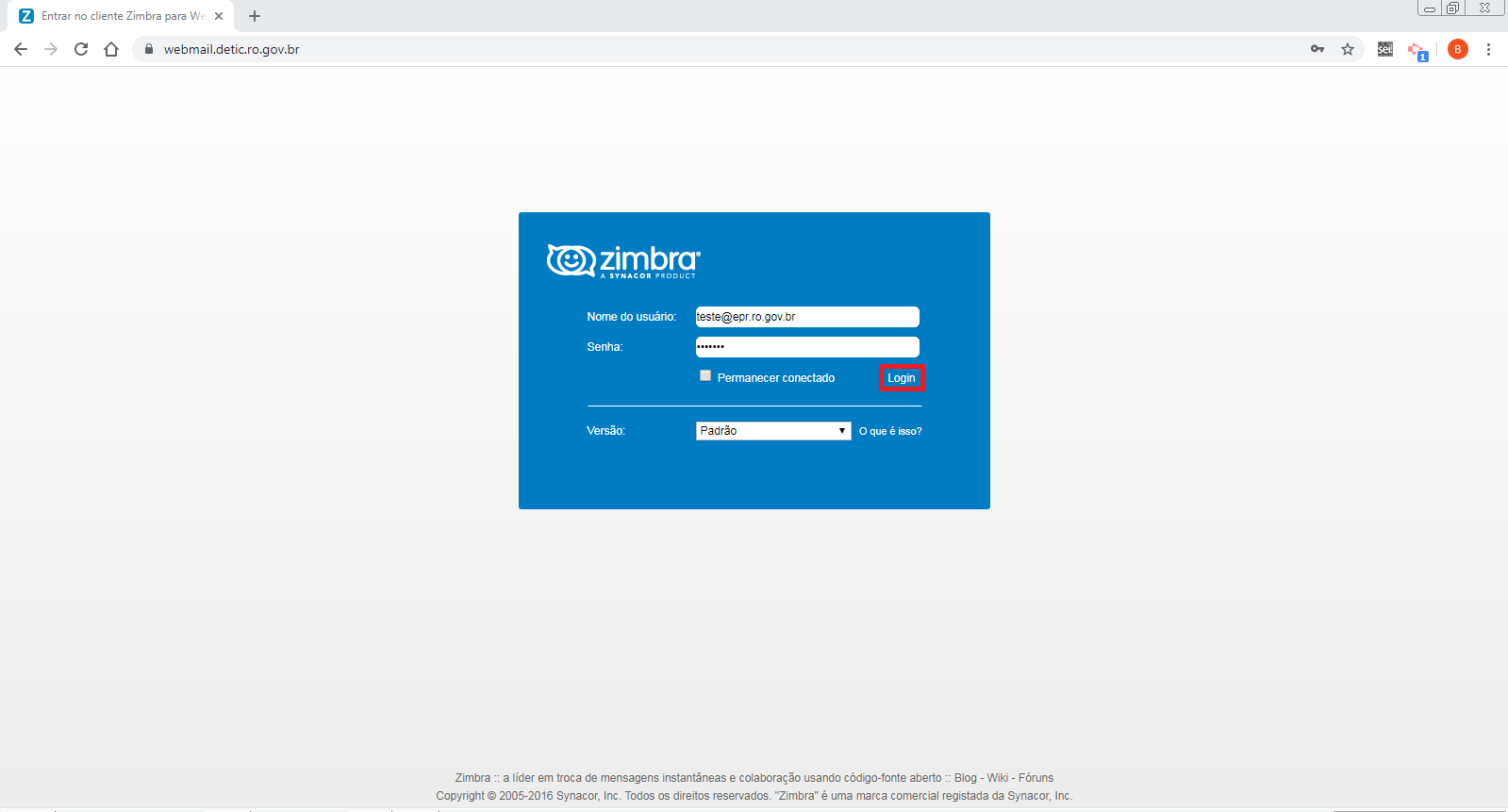Go back with browser back arrow
The image size is (1508, 812).
(21, 49)
